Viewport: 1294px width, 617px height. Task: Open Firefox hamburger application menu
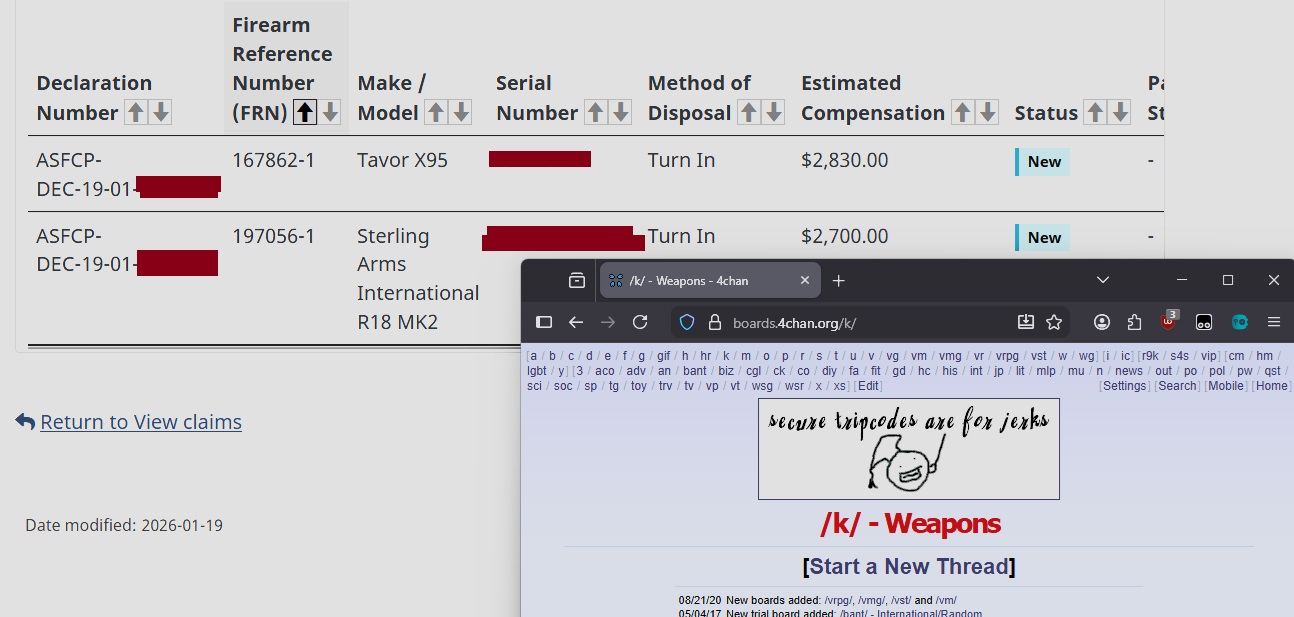pos(1274,322)
